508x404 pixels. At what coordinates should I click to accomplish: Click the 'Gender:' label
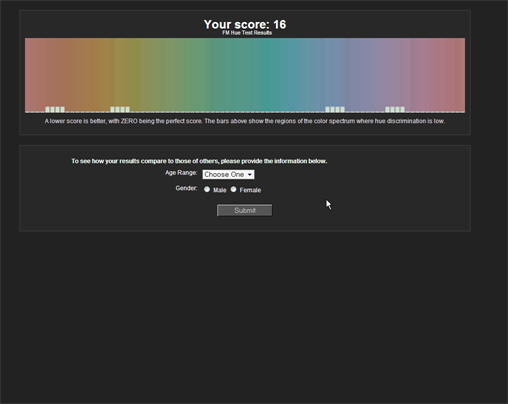[186, 188]
